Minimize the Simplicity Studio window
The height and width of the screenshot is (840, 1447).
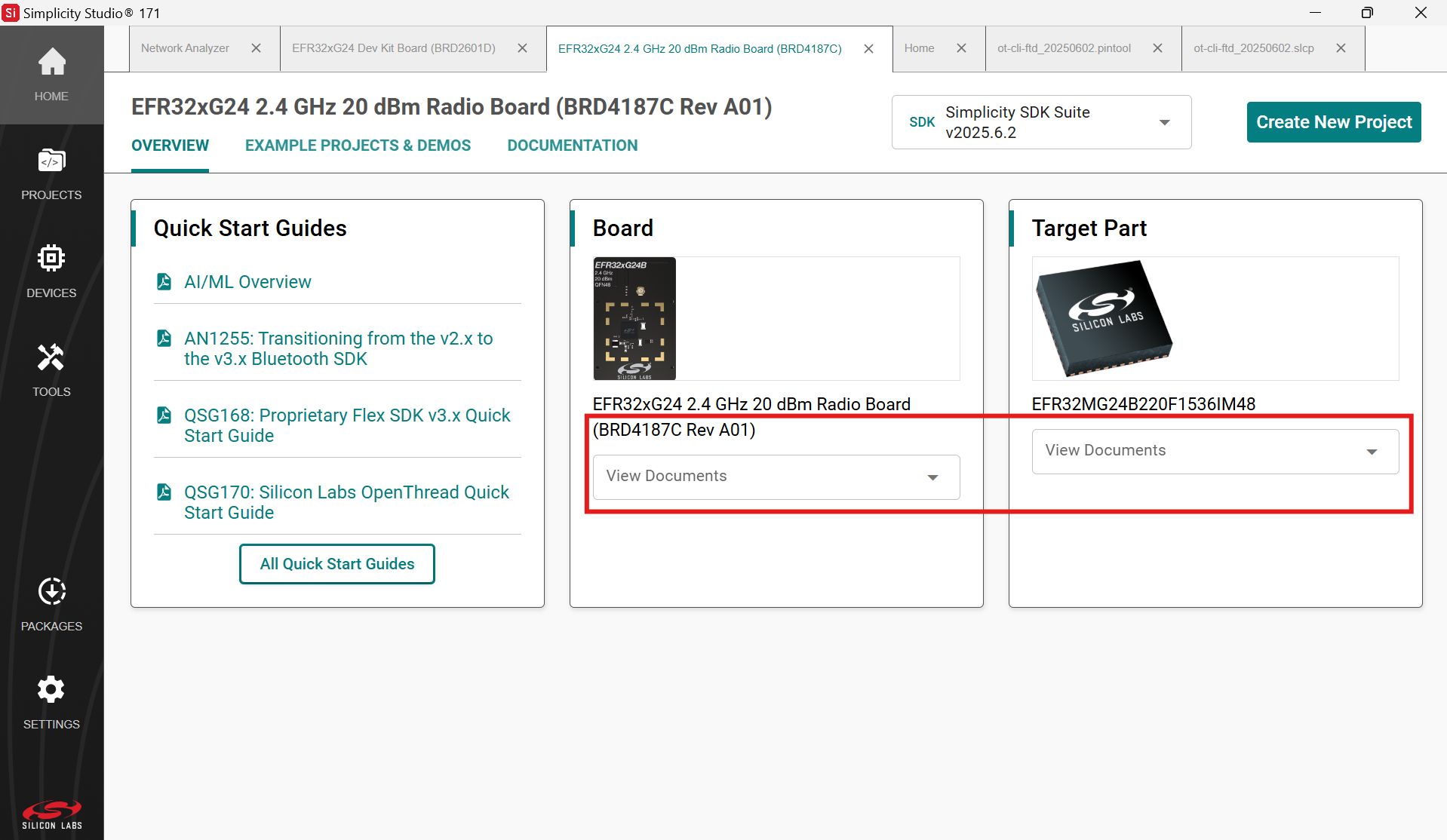(x=1315, y=13)
